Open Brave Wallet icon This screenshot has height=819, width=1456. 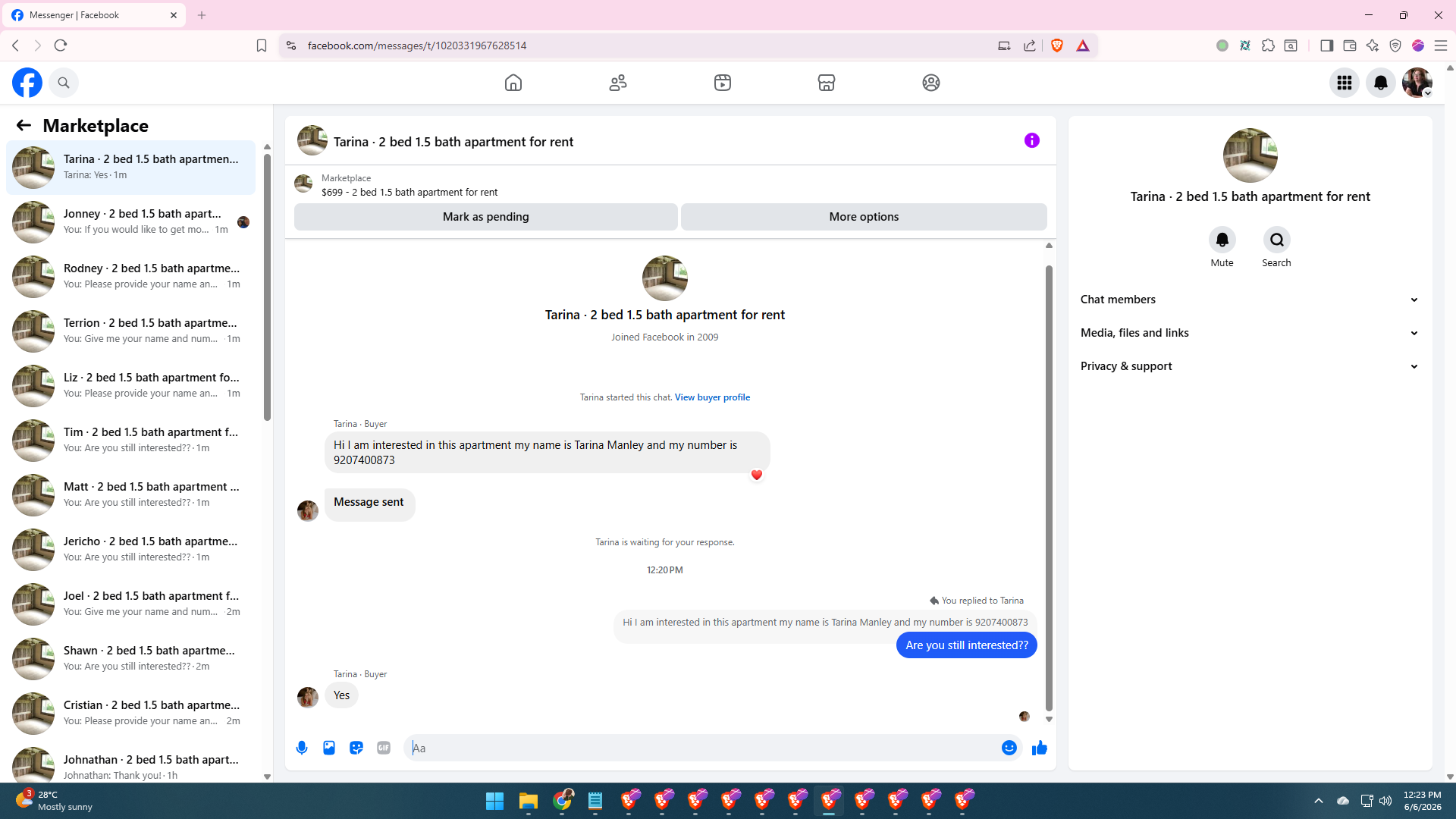(1350, 45)
